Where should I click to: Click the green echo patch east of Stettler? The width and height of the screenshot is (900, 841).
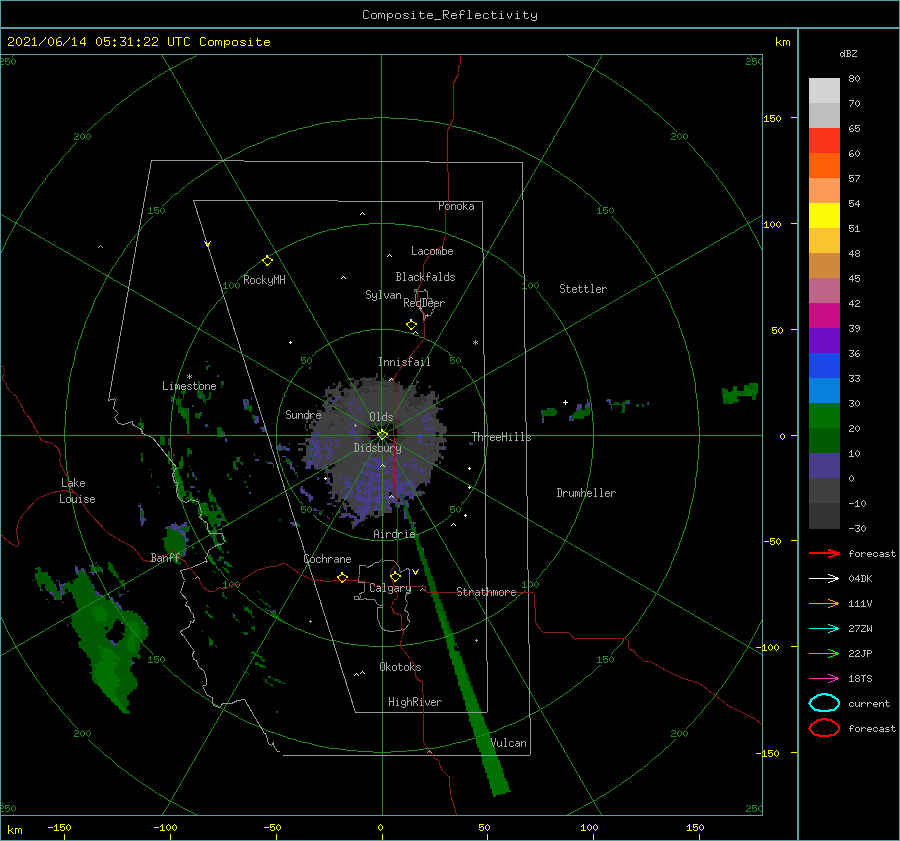(740, 393)
